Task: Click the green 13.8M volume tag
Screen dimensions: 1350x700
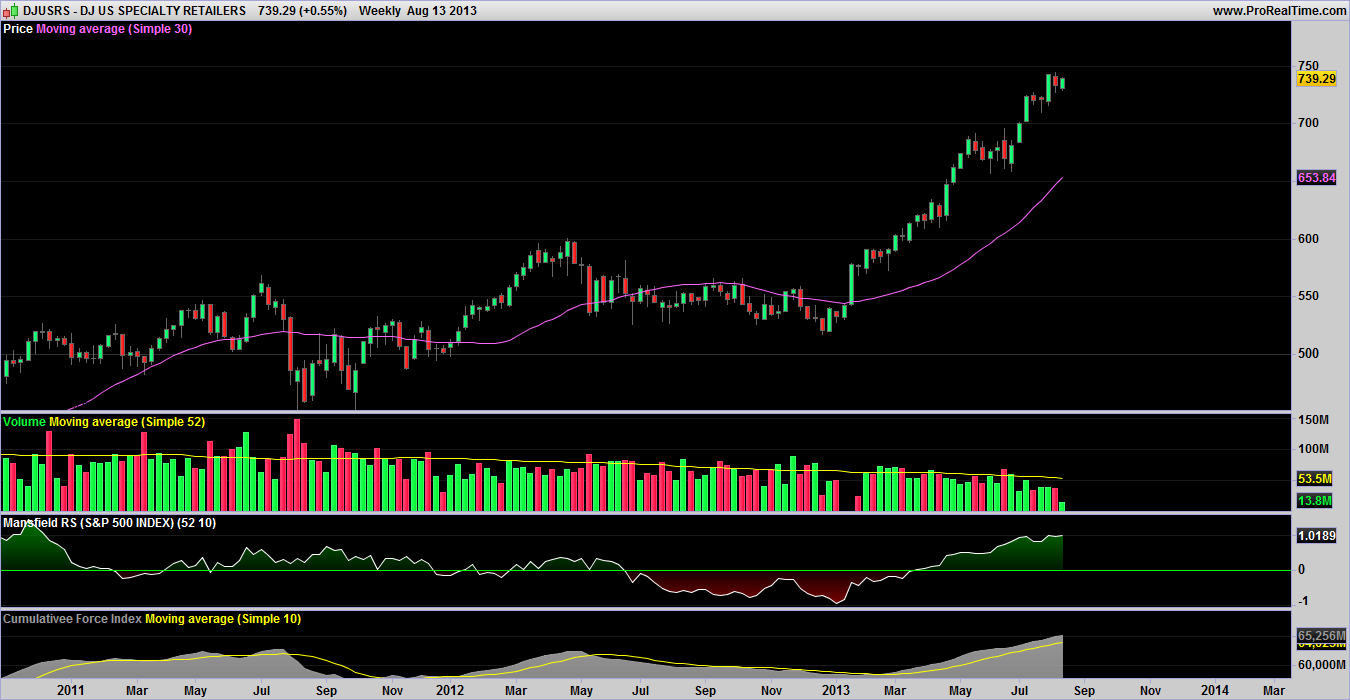Action: coord(1315,500)
